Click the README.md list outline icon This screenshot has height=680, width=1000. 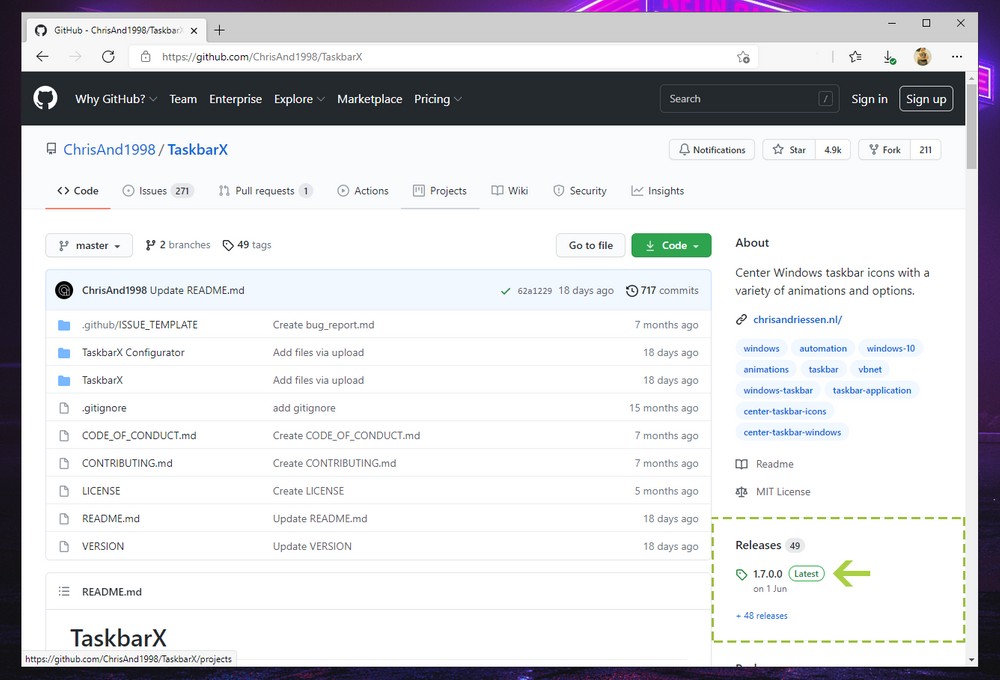[x=65, y=592]
